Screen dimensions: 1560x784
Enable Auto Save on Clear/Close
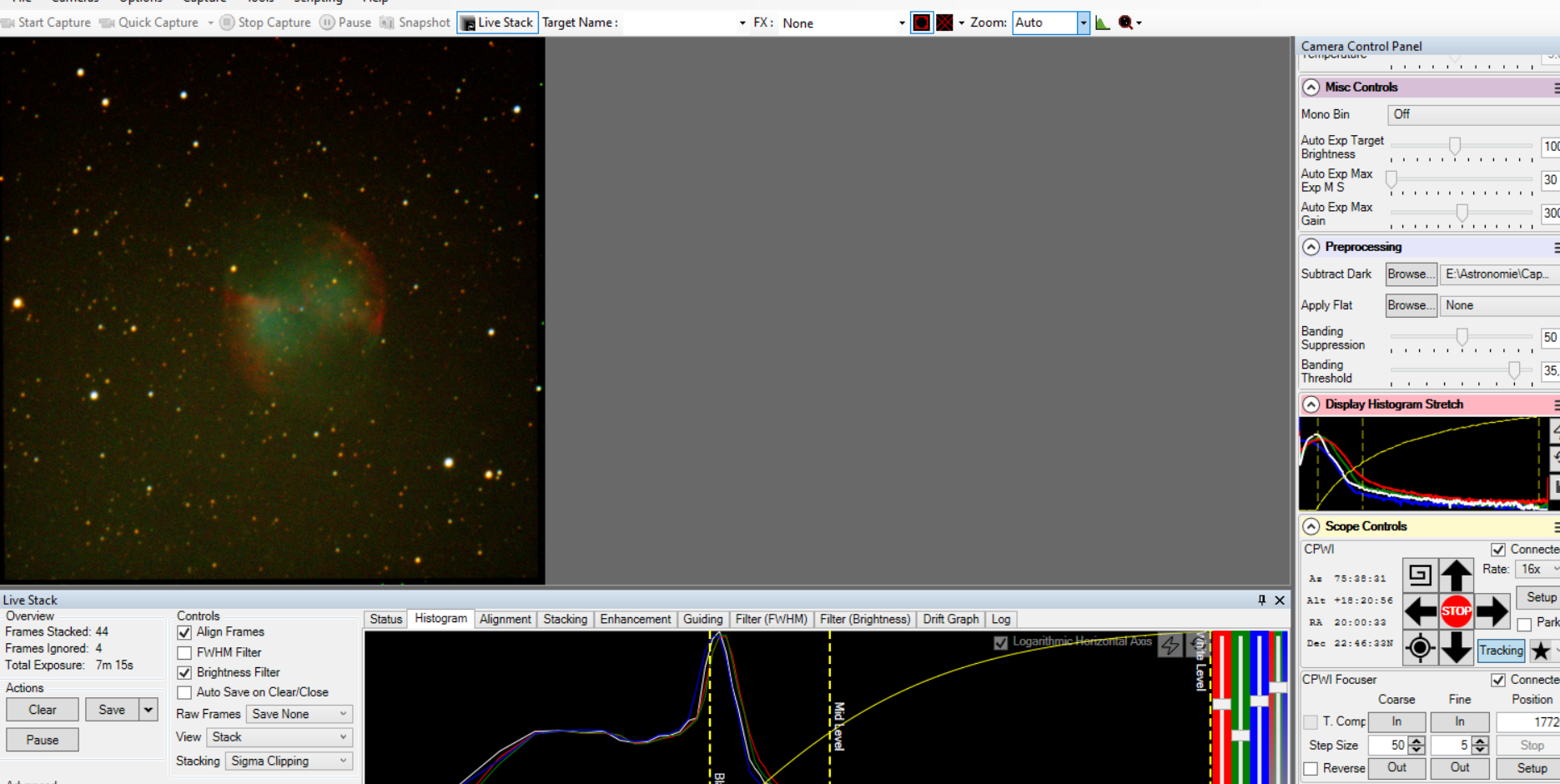tap(184, 692)
